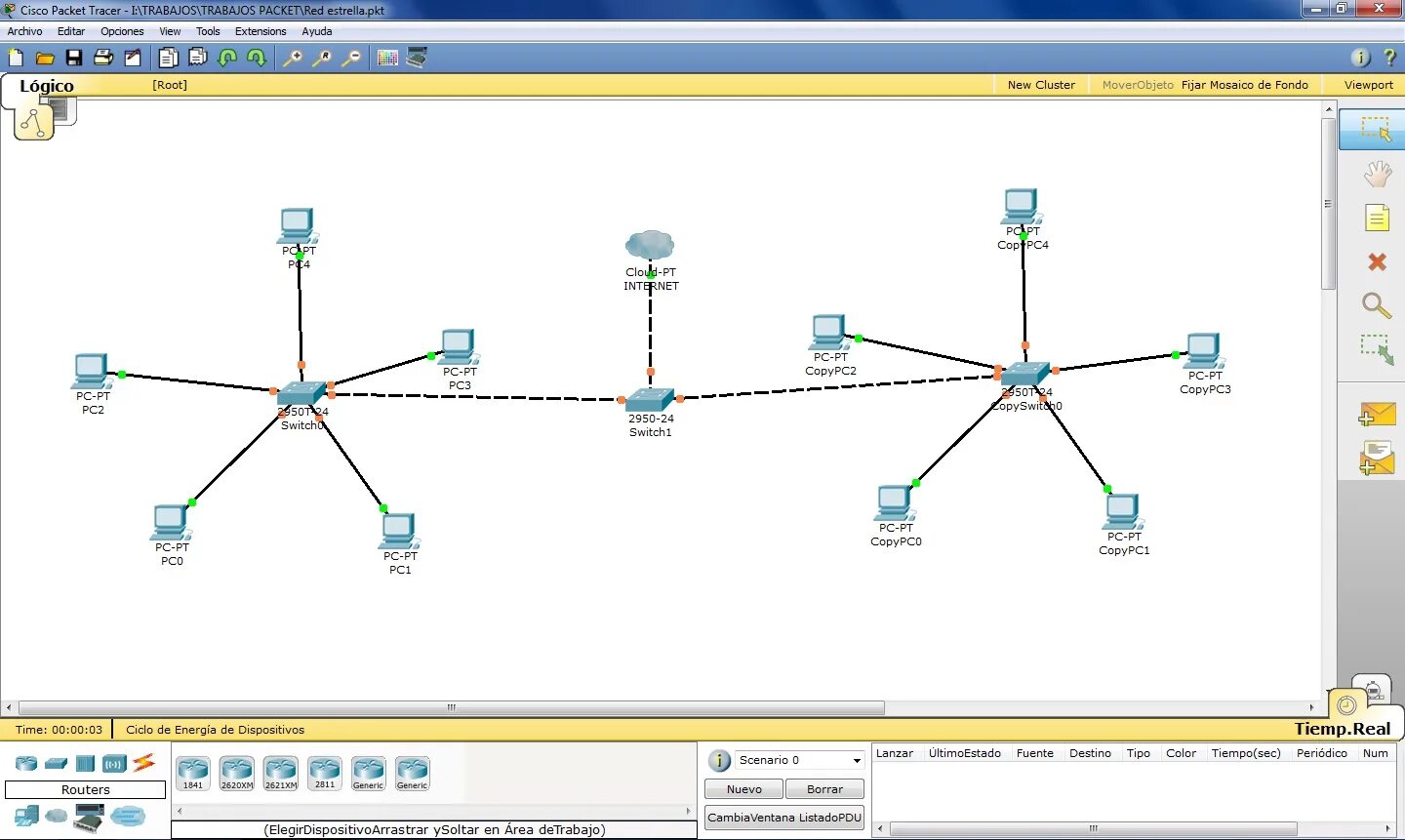This screenshot has width=1405, height=840.
Task: Open help with question mark icon
Action: point(1389,59)
